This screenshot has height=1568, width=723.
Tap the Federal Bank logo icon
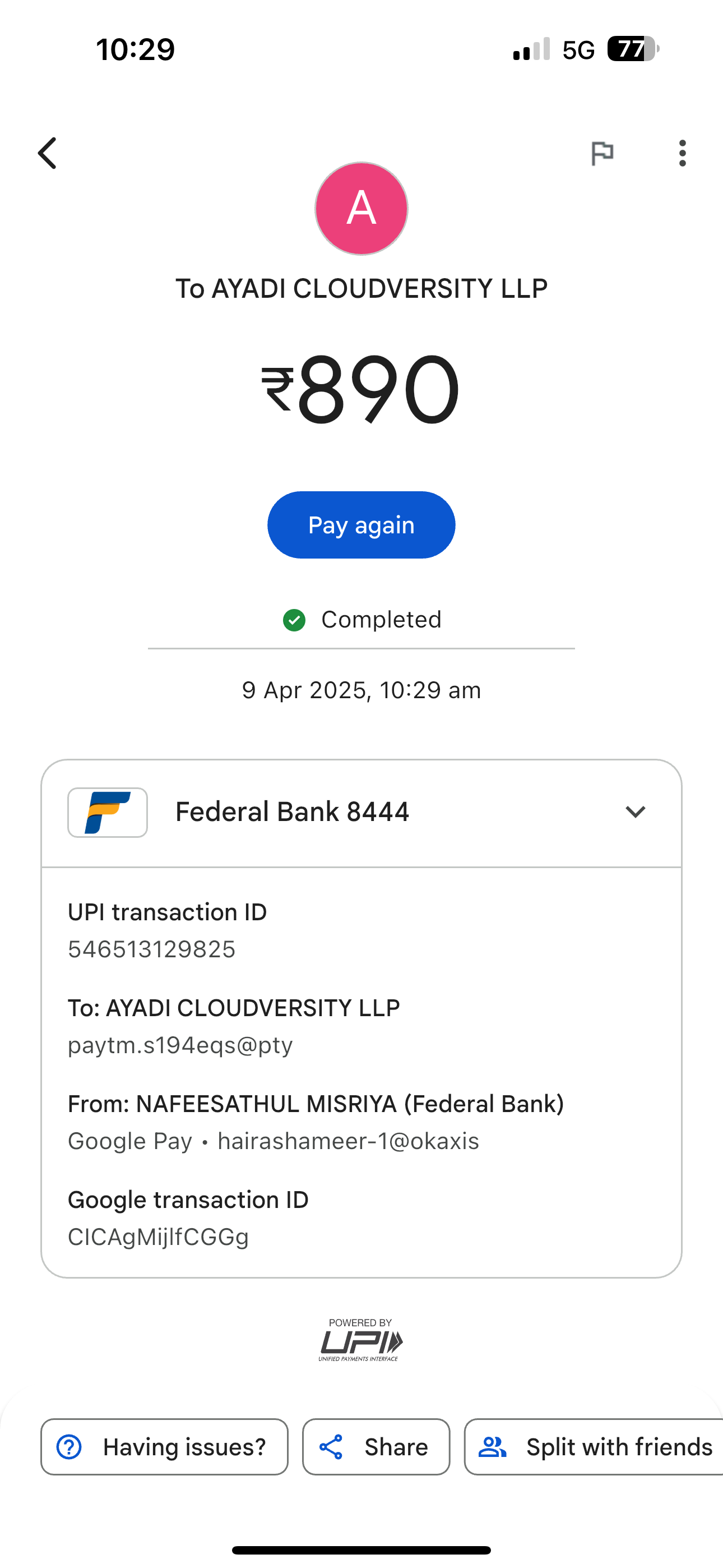pos(108,812)
